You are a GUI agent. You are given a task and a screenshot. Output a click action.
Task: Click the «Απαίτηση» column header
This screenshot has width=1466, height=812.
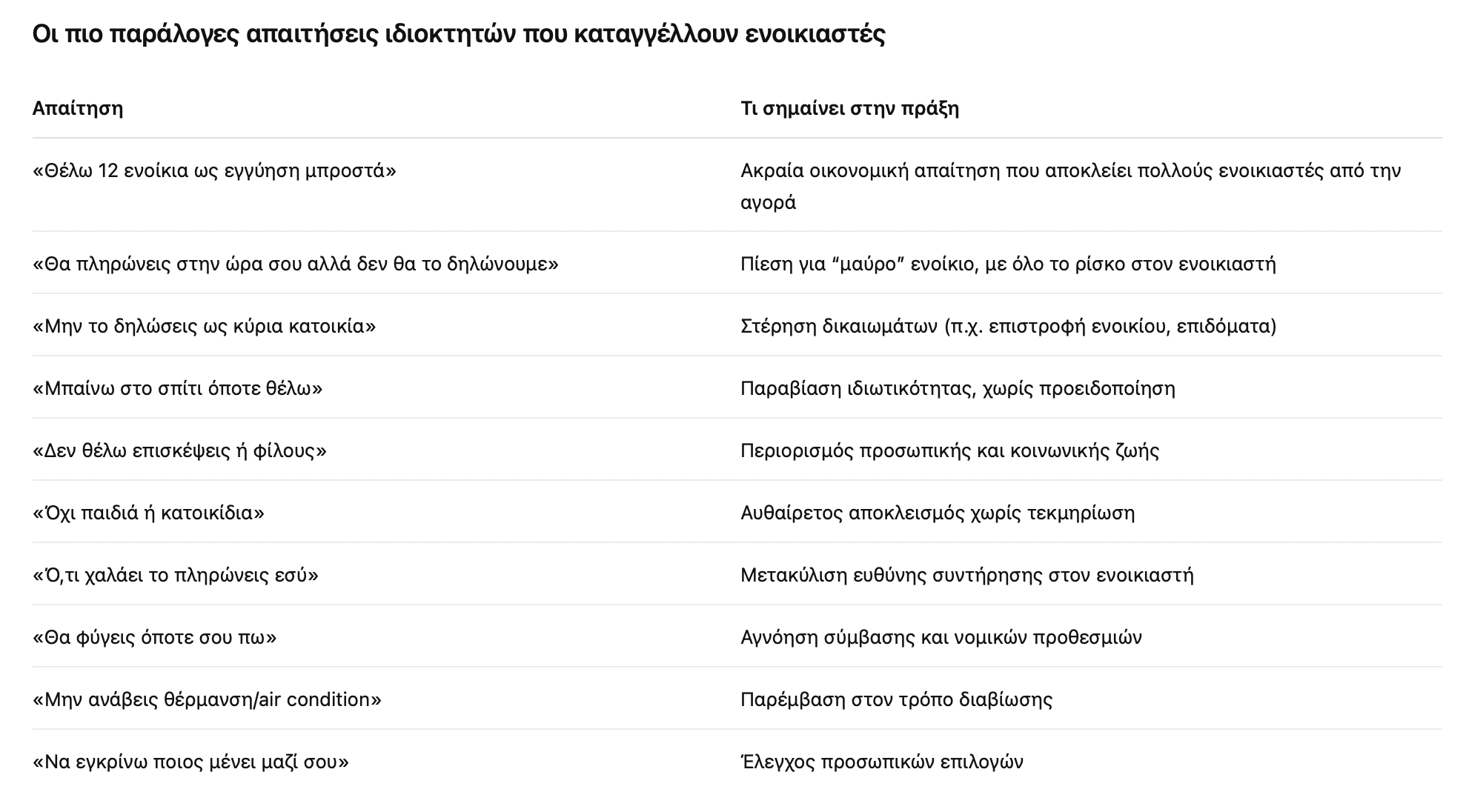[78, 108]
